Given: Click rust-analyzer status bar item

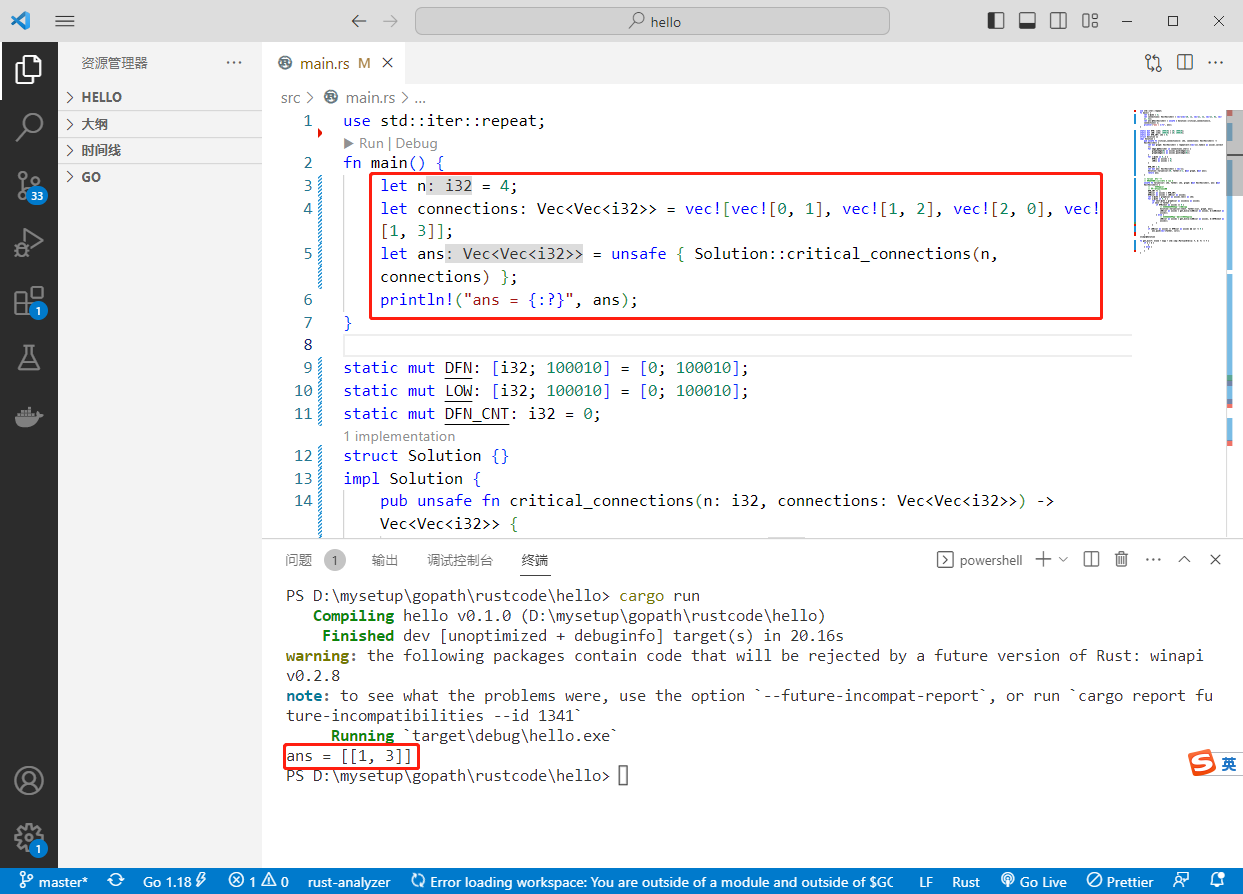Looking at the screenshot, I should coord(349,882).
